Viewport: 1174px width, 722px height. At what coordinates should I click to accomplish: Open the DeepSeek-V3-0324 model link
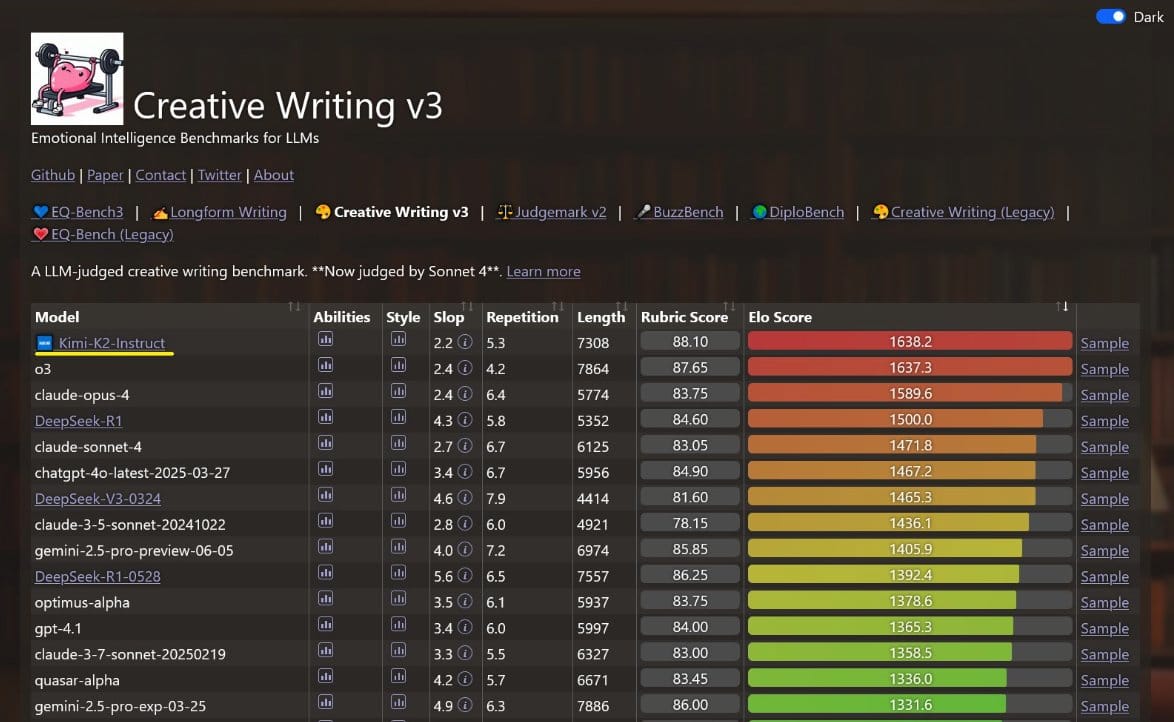click(97, 499)
